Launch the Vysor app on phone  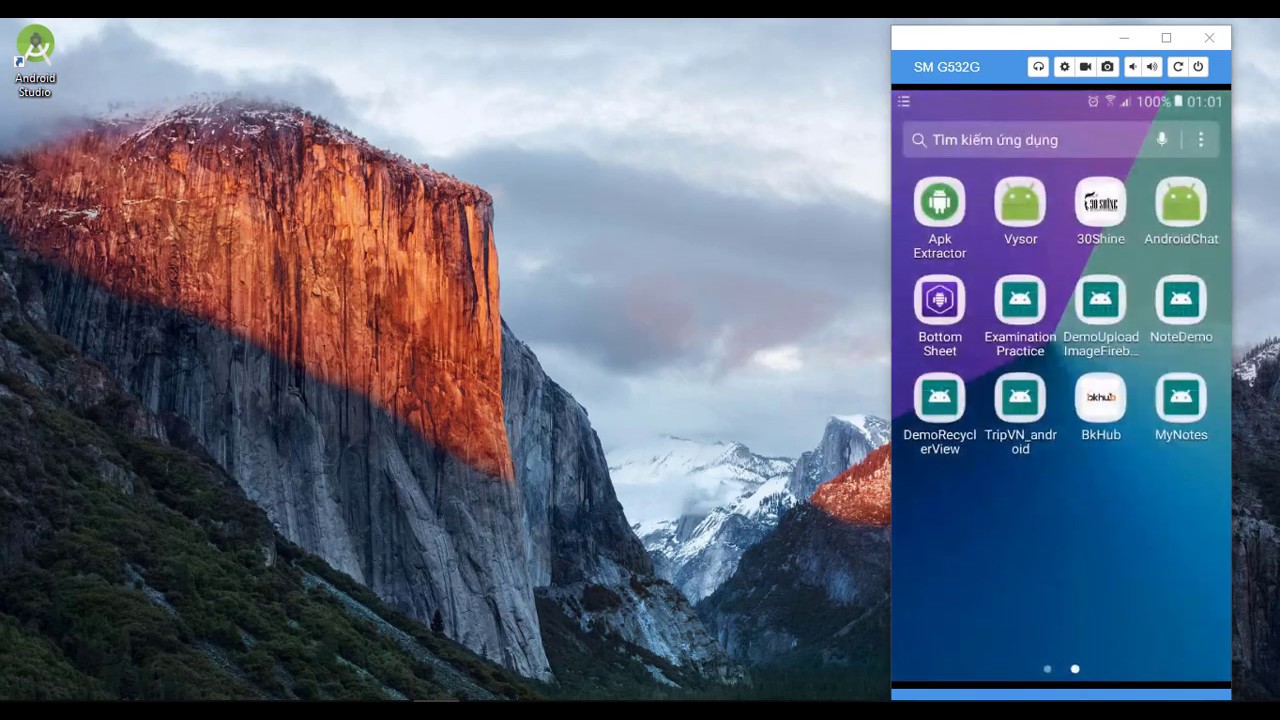click(x=1020, y=211)
